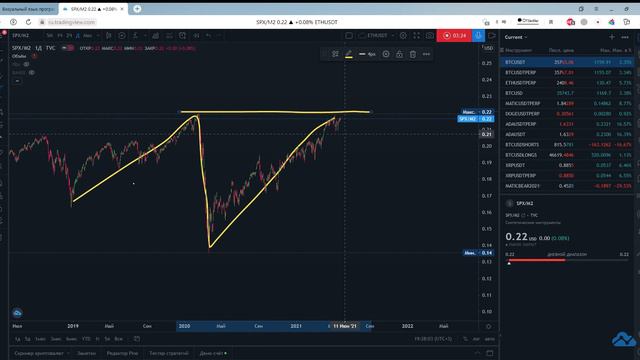The width and height of the screenshot is (640, 360).
Task: Open the SPX/M2 symbol search field
Action: point(20,36)
